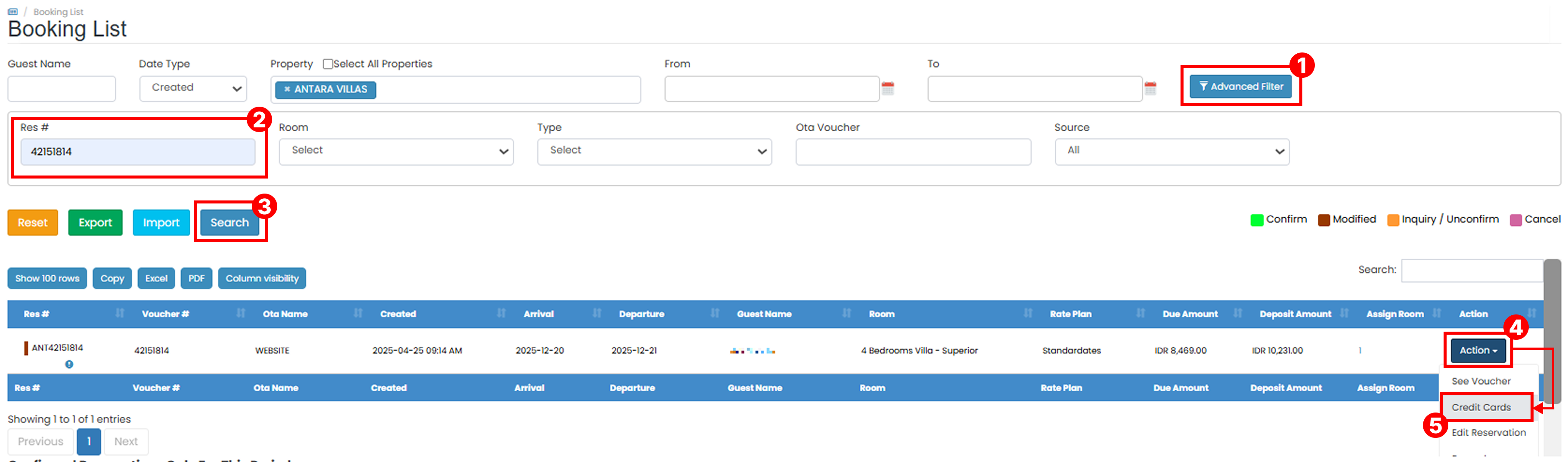Open the Type select dropdown
The image size is (1568, 462).
pos(654,151)
